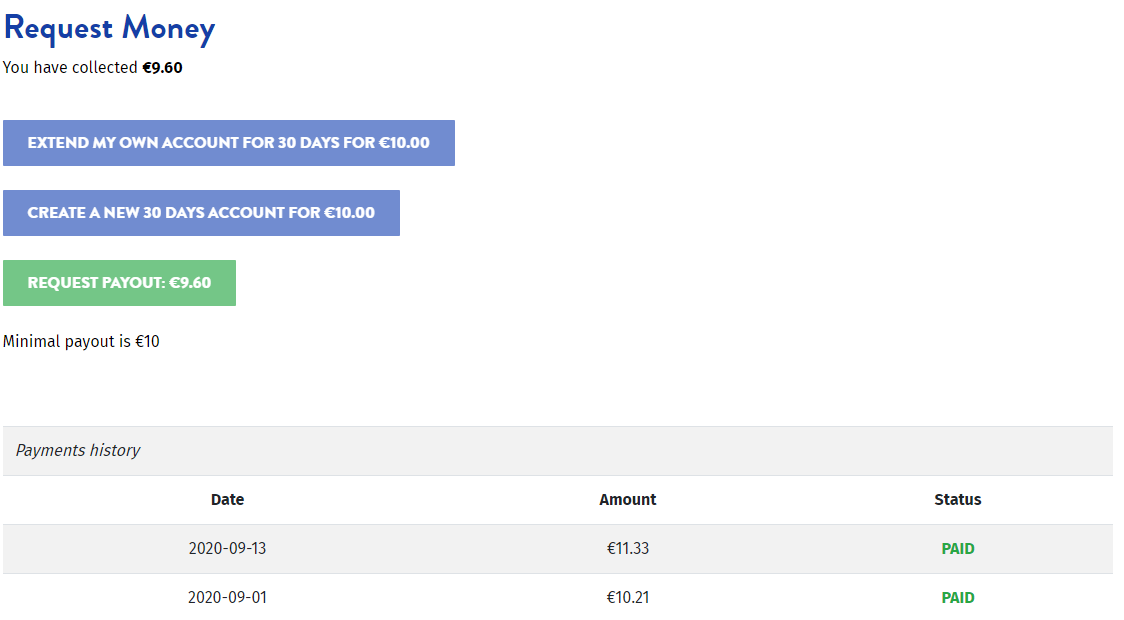Click the €10.21 amount cell
Viewport: 1124px width, 620px height.
click(627, 597)
